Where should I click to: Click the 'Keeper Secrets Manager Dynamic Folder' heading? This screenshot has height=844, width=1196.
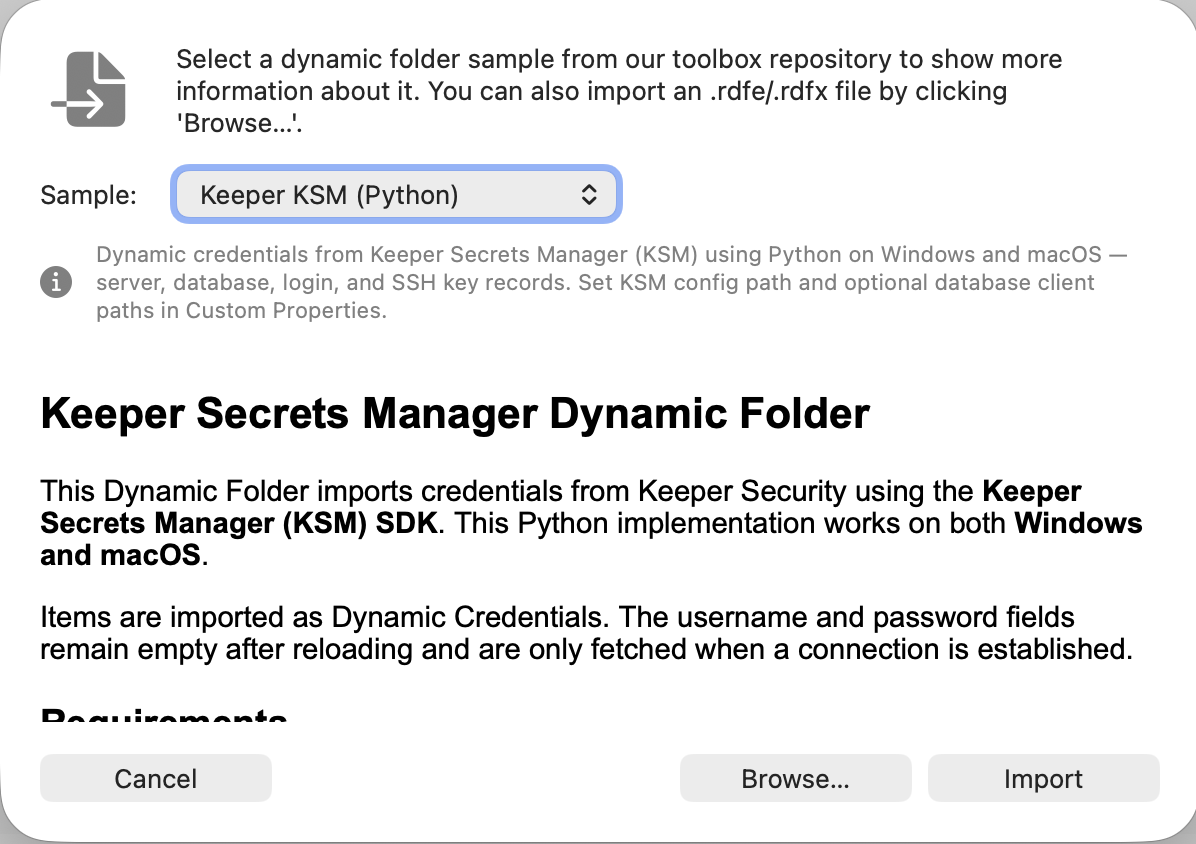tap(455, 413)
